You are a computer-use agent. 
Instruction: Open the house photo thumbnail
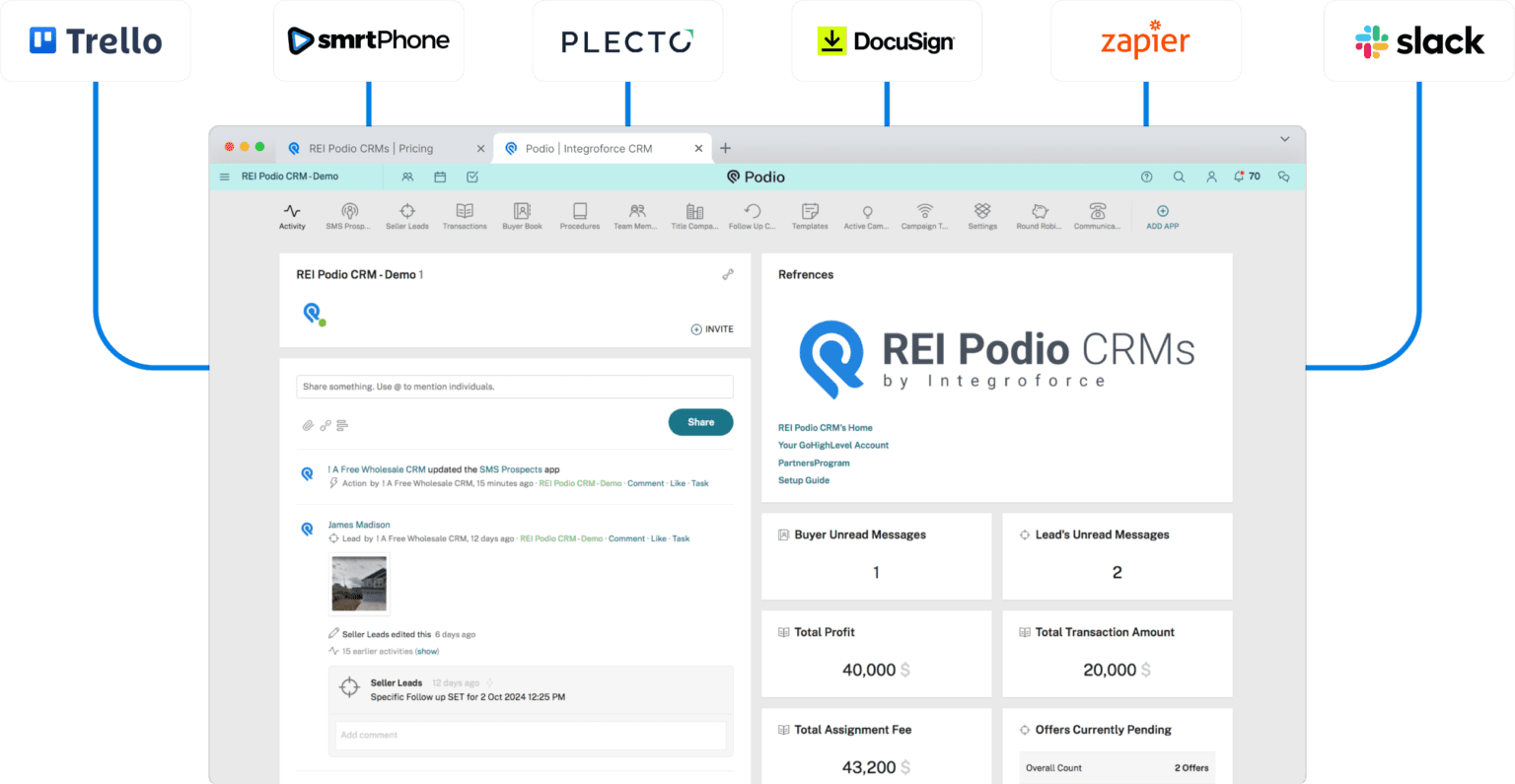(x=359, y=583)
